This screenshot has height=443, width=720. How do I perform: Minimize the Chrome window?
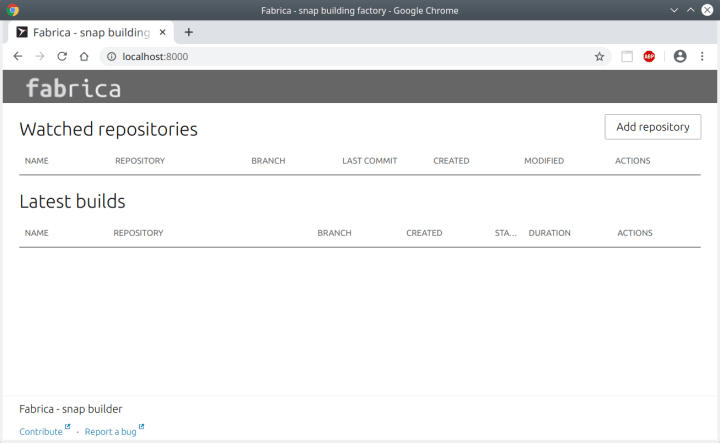[x=674, y=10]
